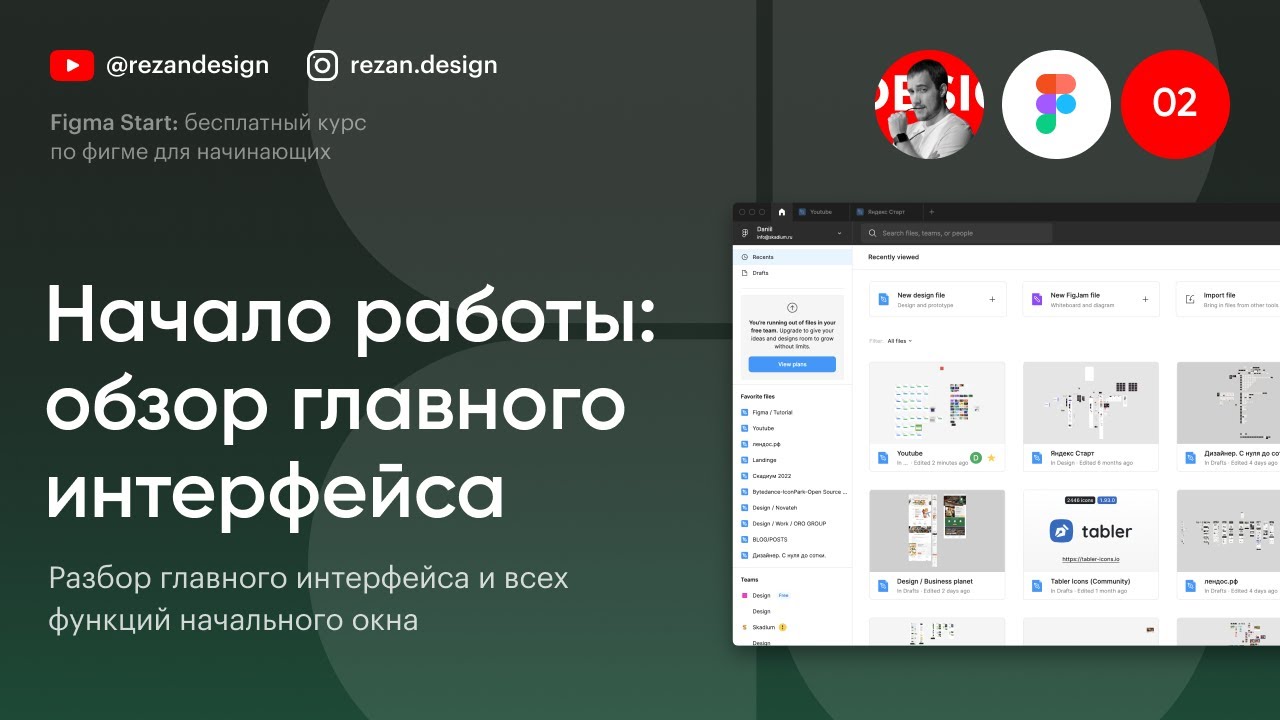The image size is (1280, 720).
Task: Click the YouTube logo icon beside @rezandesign
Action: pos(72,66)
